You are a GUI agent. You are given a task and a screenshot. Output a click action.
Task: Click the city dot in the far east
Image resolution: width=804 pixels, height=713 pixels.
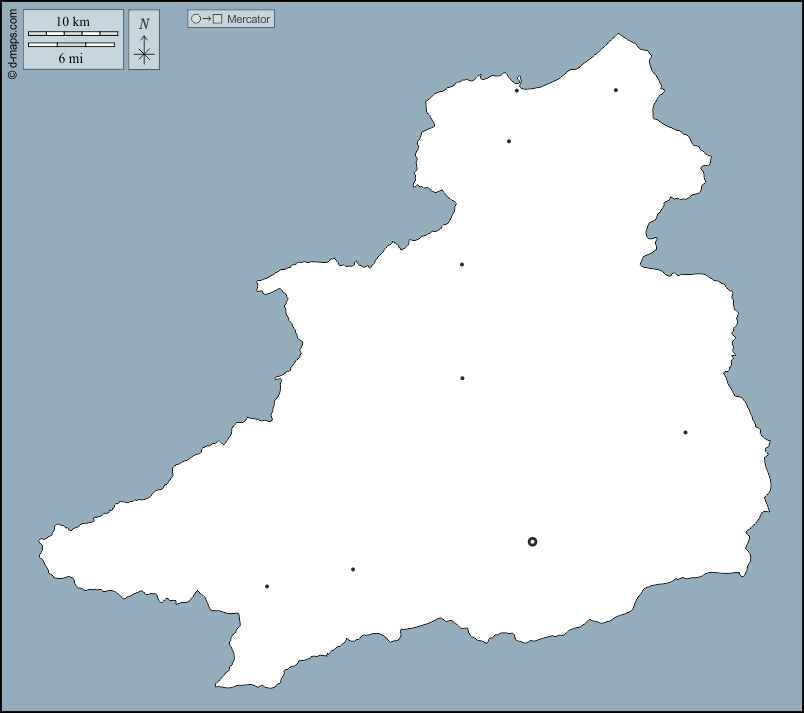[x=685, y=431]
